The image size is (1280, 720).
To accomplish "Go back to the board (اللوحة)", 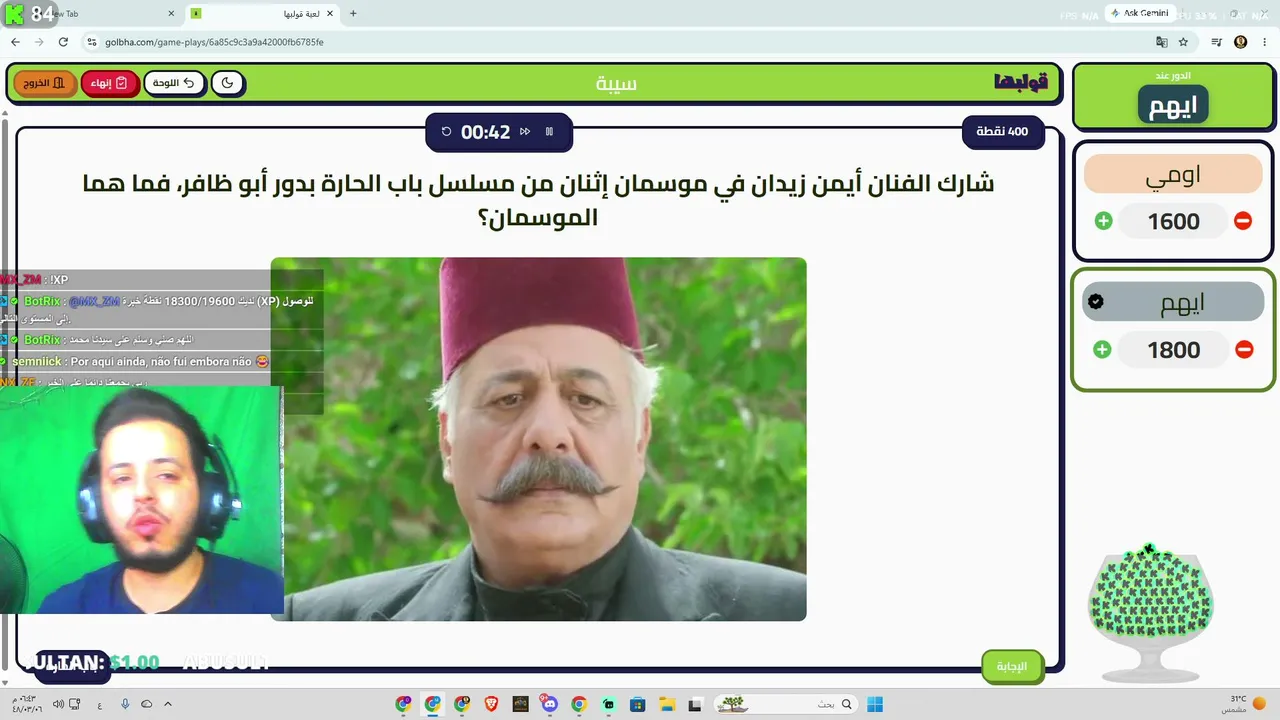I will pos(174,83).
